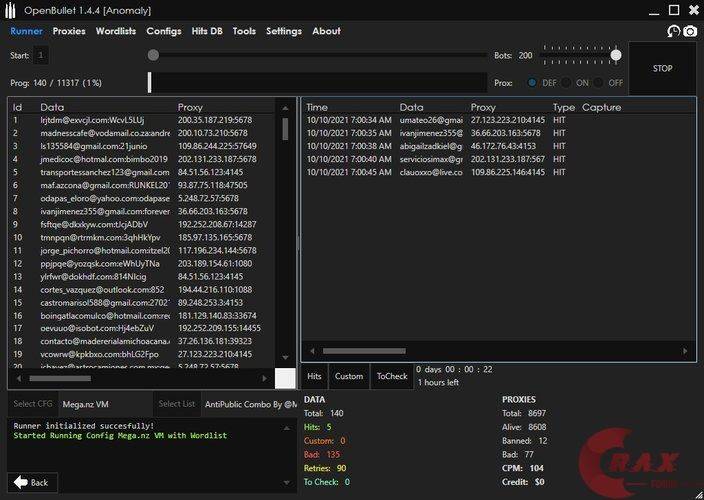Show the ToCheck results filter
The width and height of the screenshot is (704, 500).
391,376
